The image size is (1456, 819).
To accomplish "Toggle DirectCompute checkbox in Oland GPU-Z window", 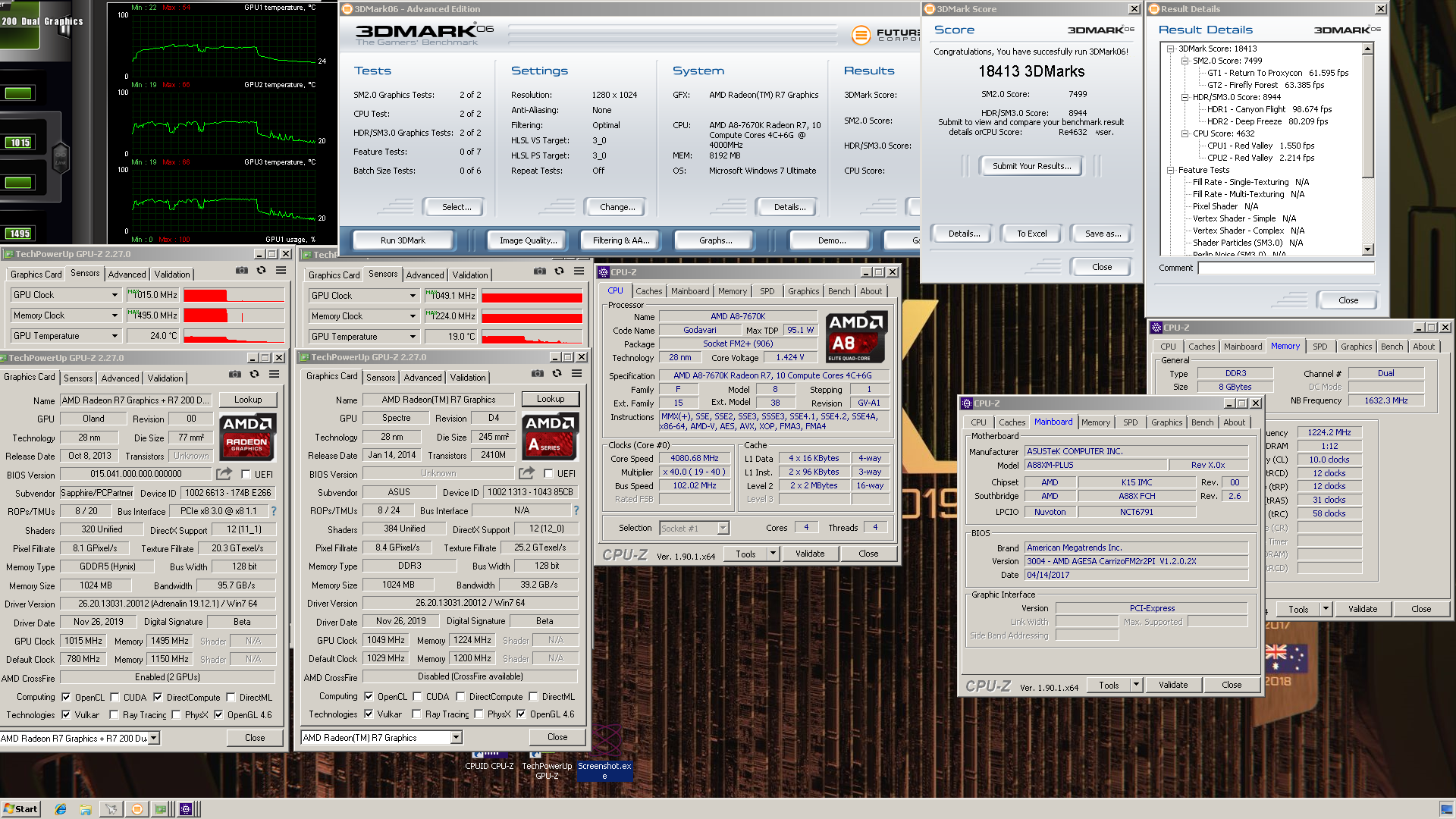I will click(158, 698).
